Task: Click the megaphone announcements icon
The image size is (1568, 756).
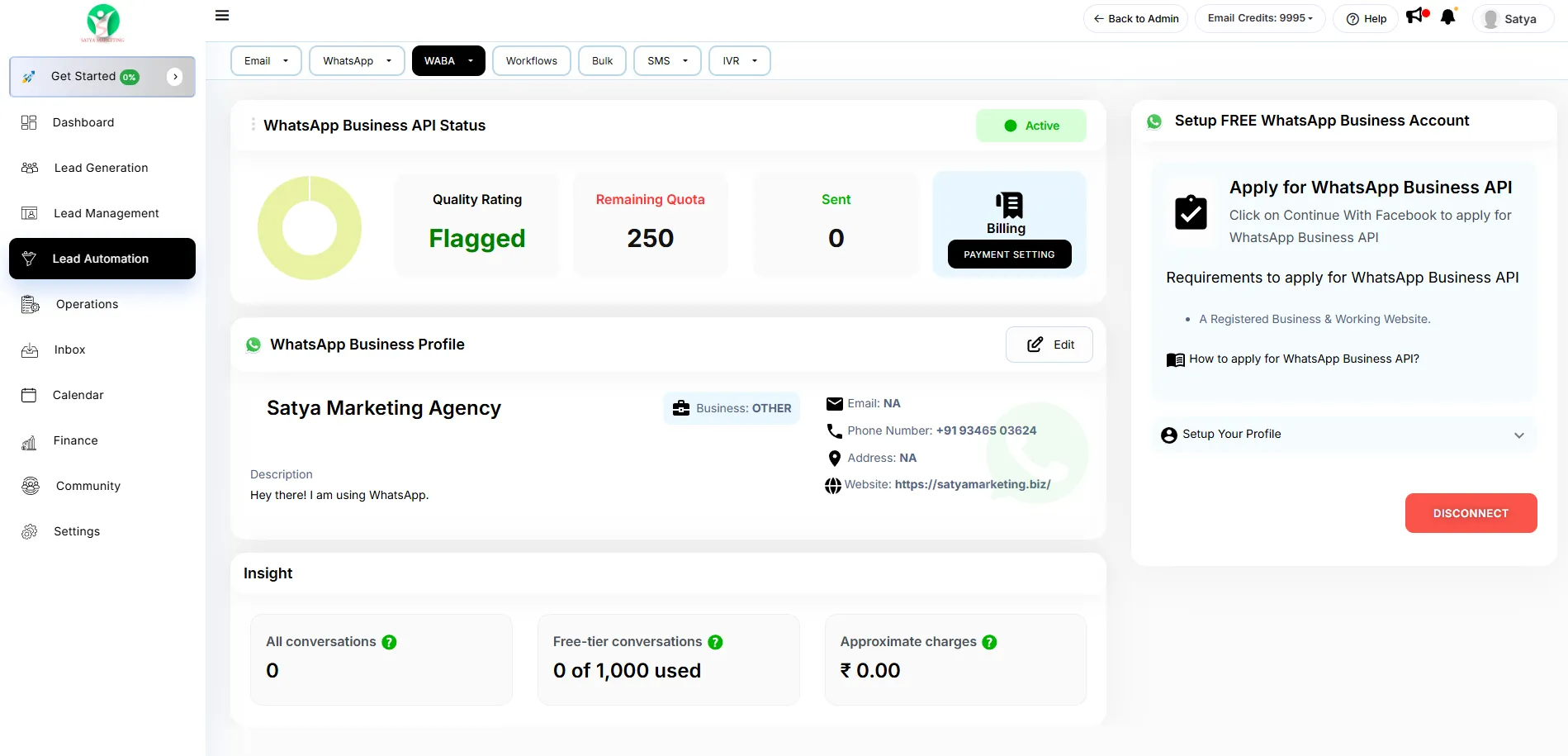Action: (x=1415, y=17)
